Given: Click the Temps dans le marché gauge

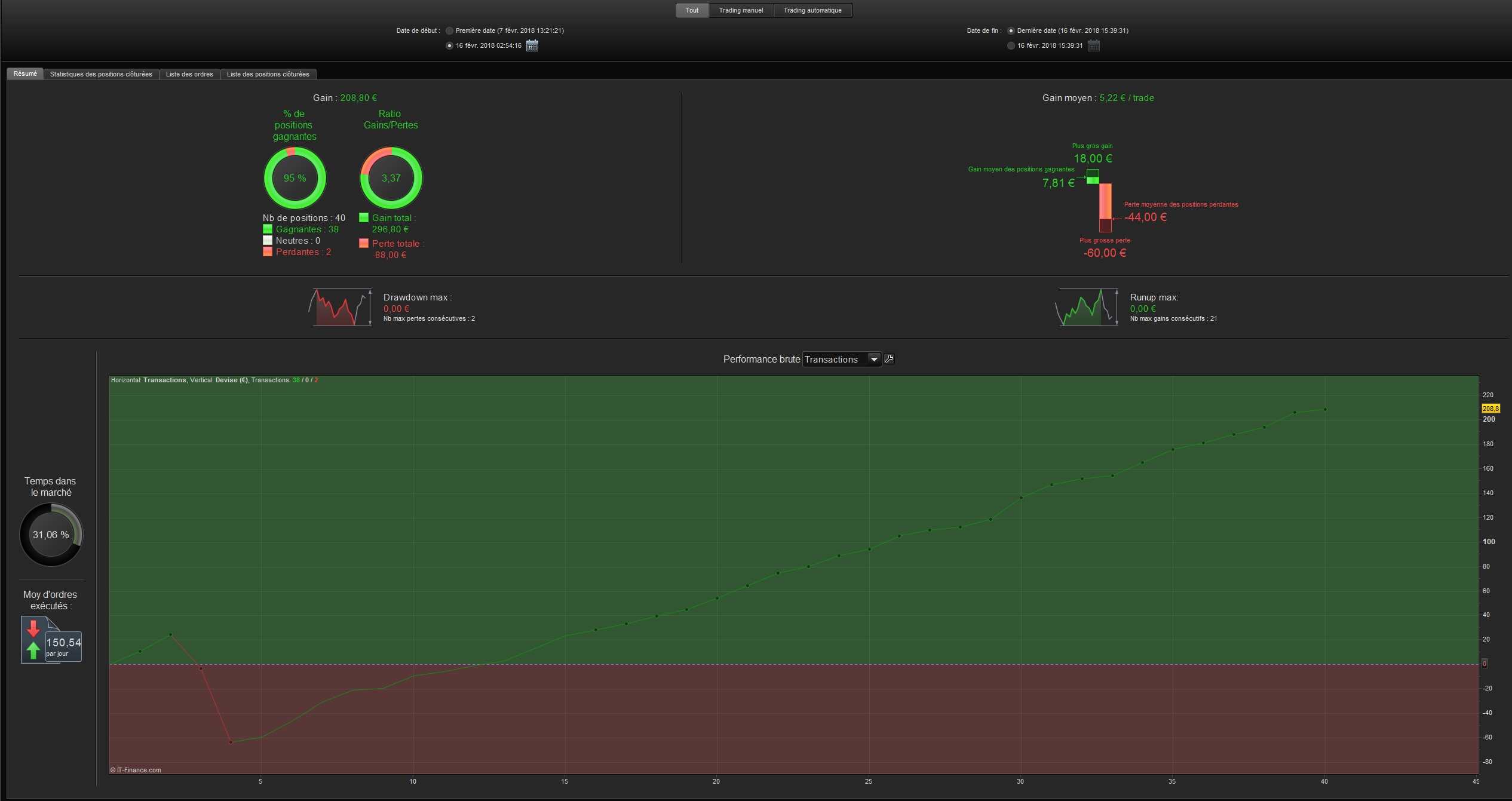Looking at the screenshot, I should (51, 535).
